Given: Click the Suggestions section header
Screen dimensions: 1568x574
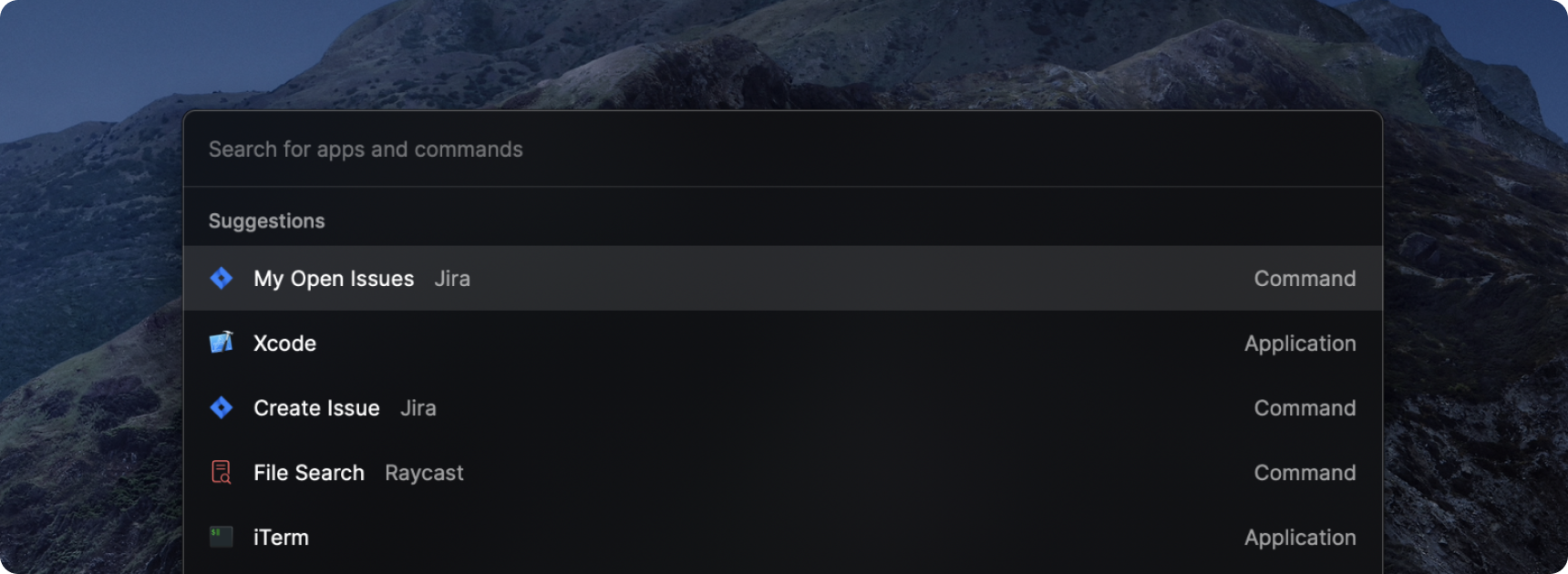Looking at the screenshot, I should click(266, 221).
